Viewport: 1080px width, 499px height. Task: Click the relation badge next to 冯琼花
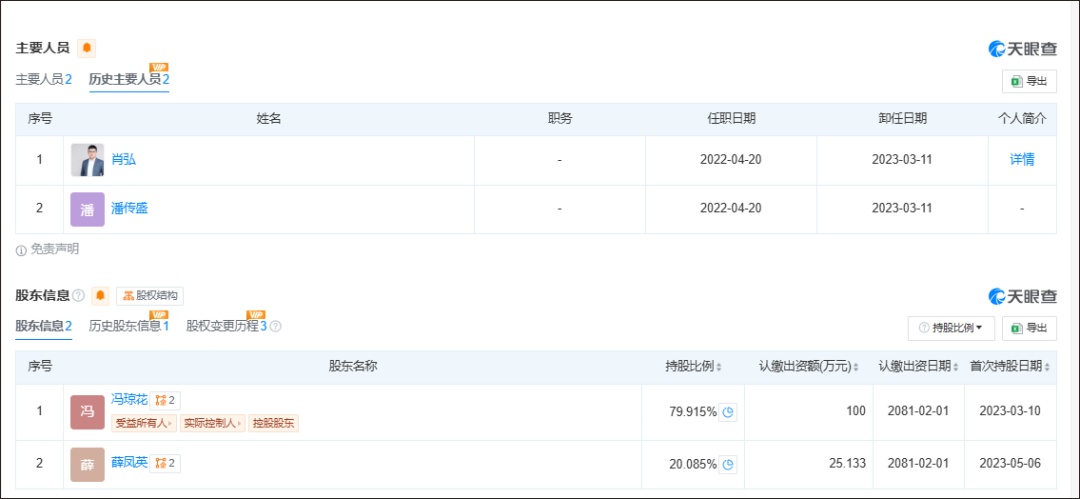point(166,400)
